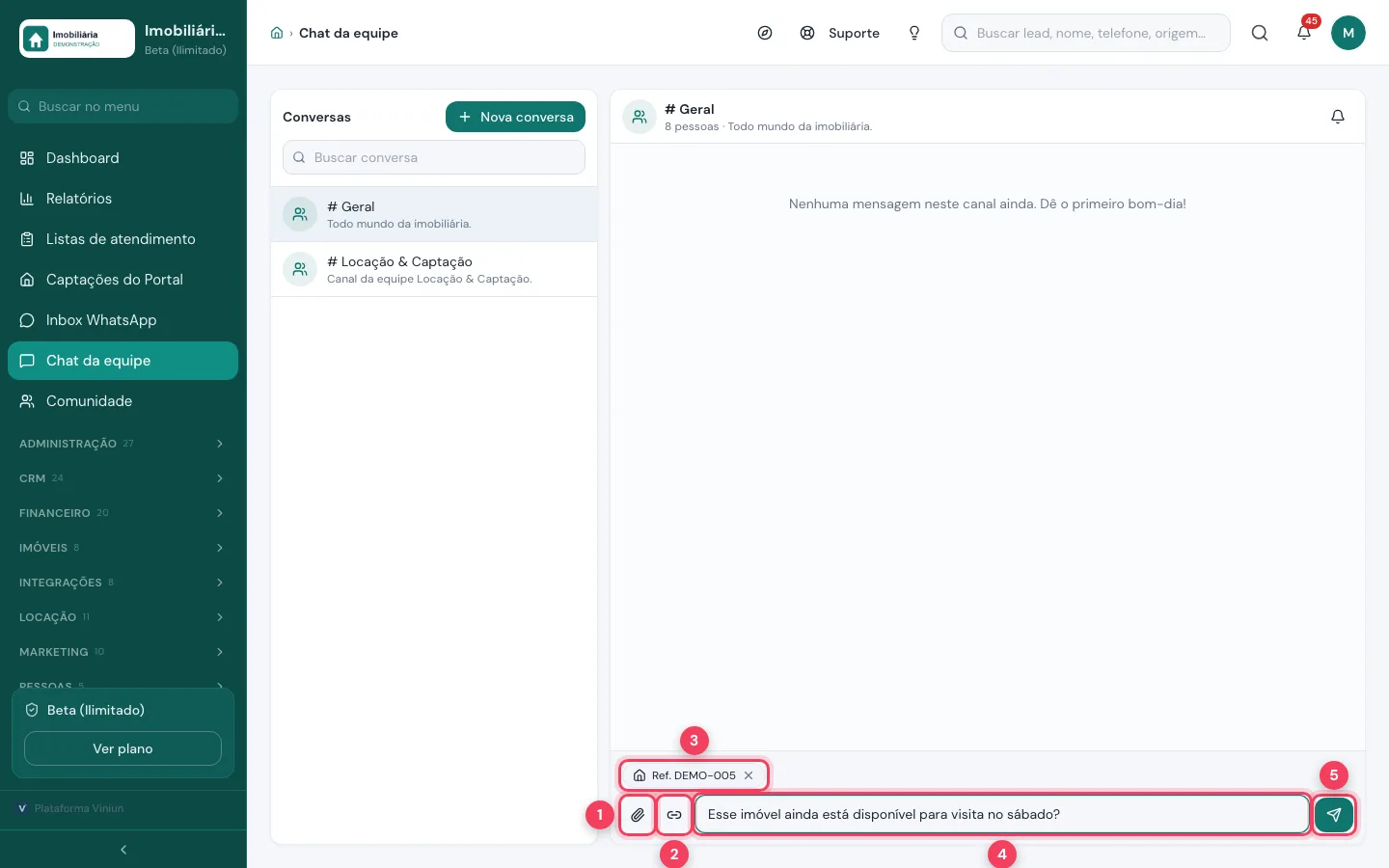Open the # Locação & Captação conversation
The width and height of the screenshot is (1389, 868).
point(434,269)
